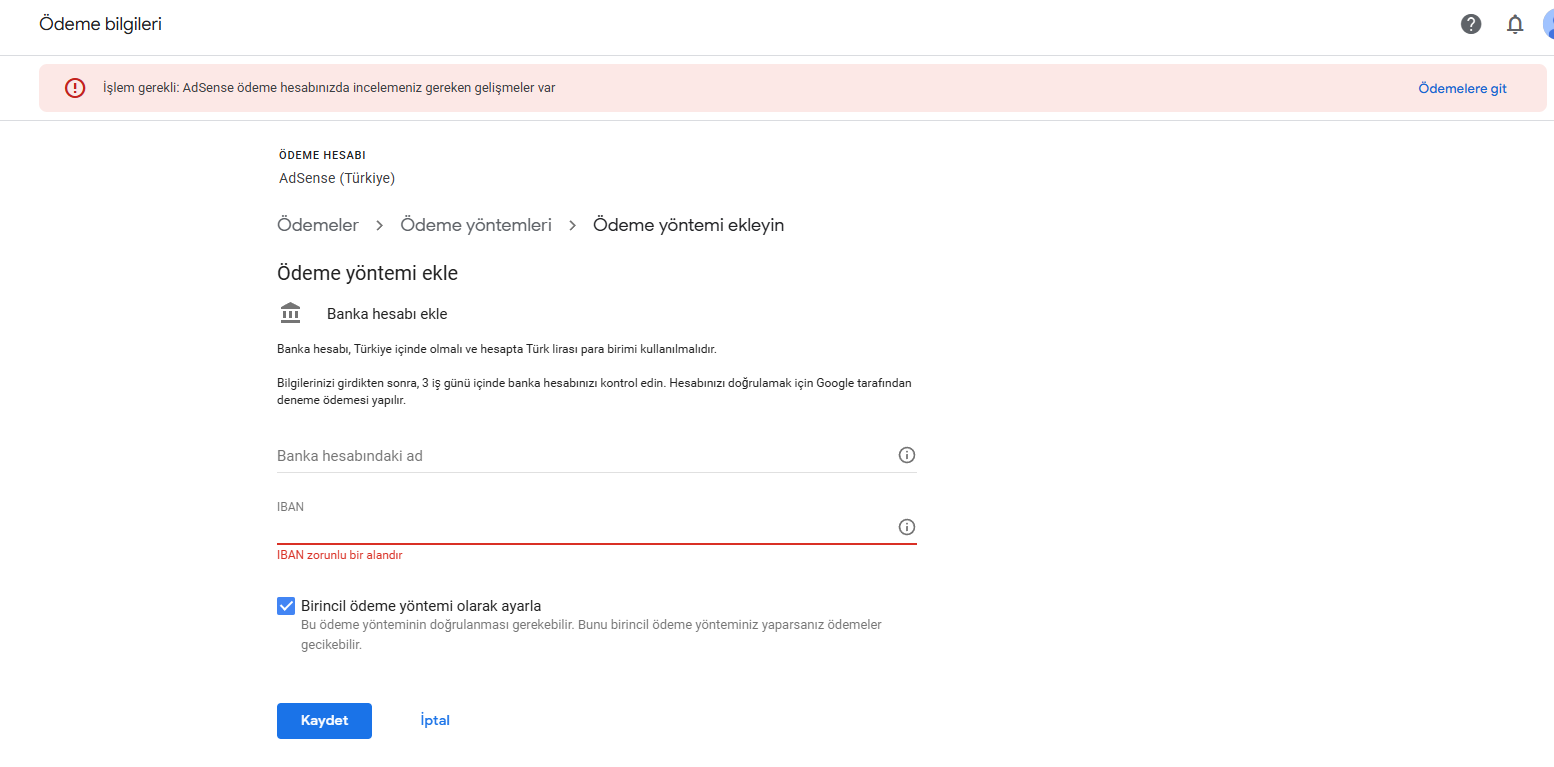Viewport: 1554px width, 767px height.
Task: Click the chevron after Ödeme yöntemleri breadcrumb
Action: [573, 226]
